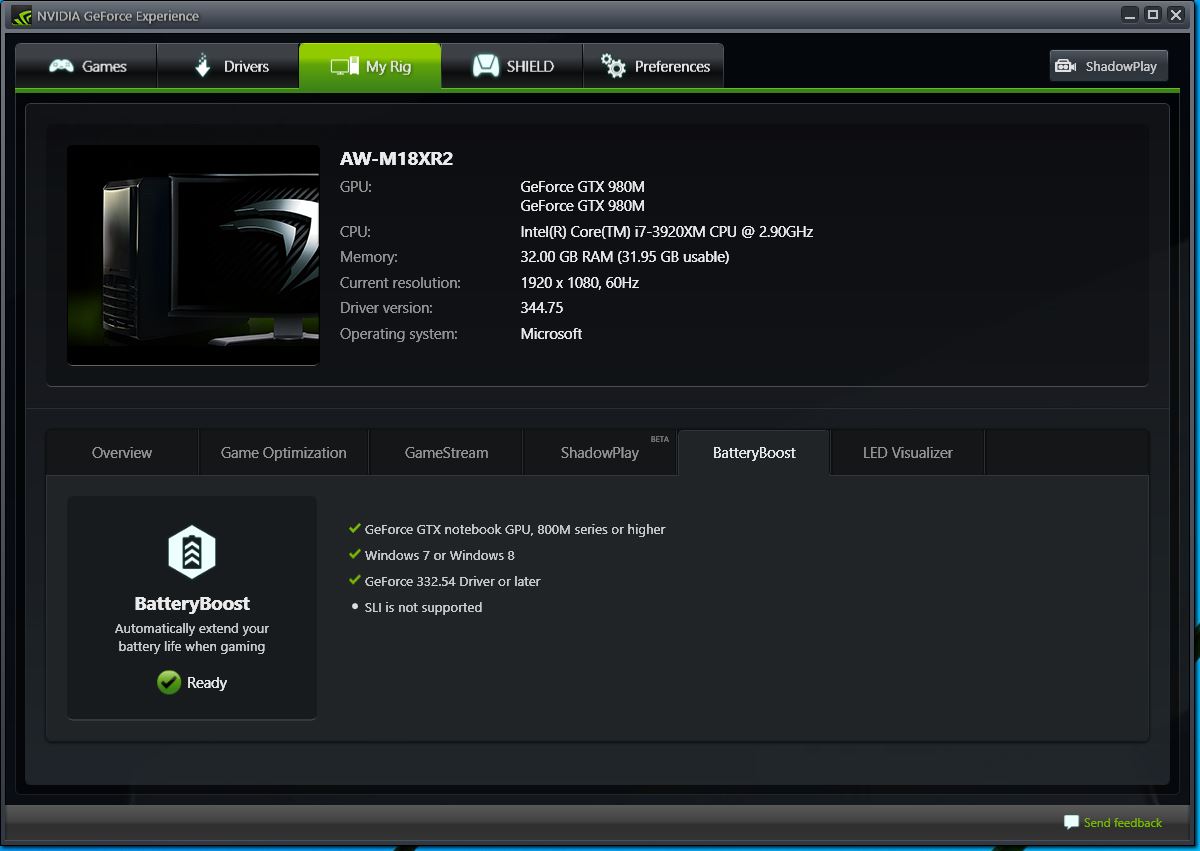1200x851 pixels.
Task: Click the CPU value i7-3920XM text
Action: pos(667,232)
